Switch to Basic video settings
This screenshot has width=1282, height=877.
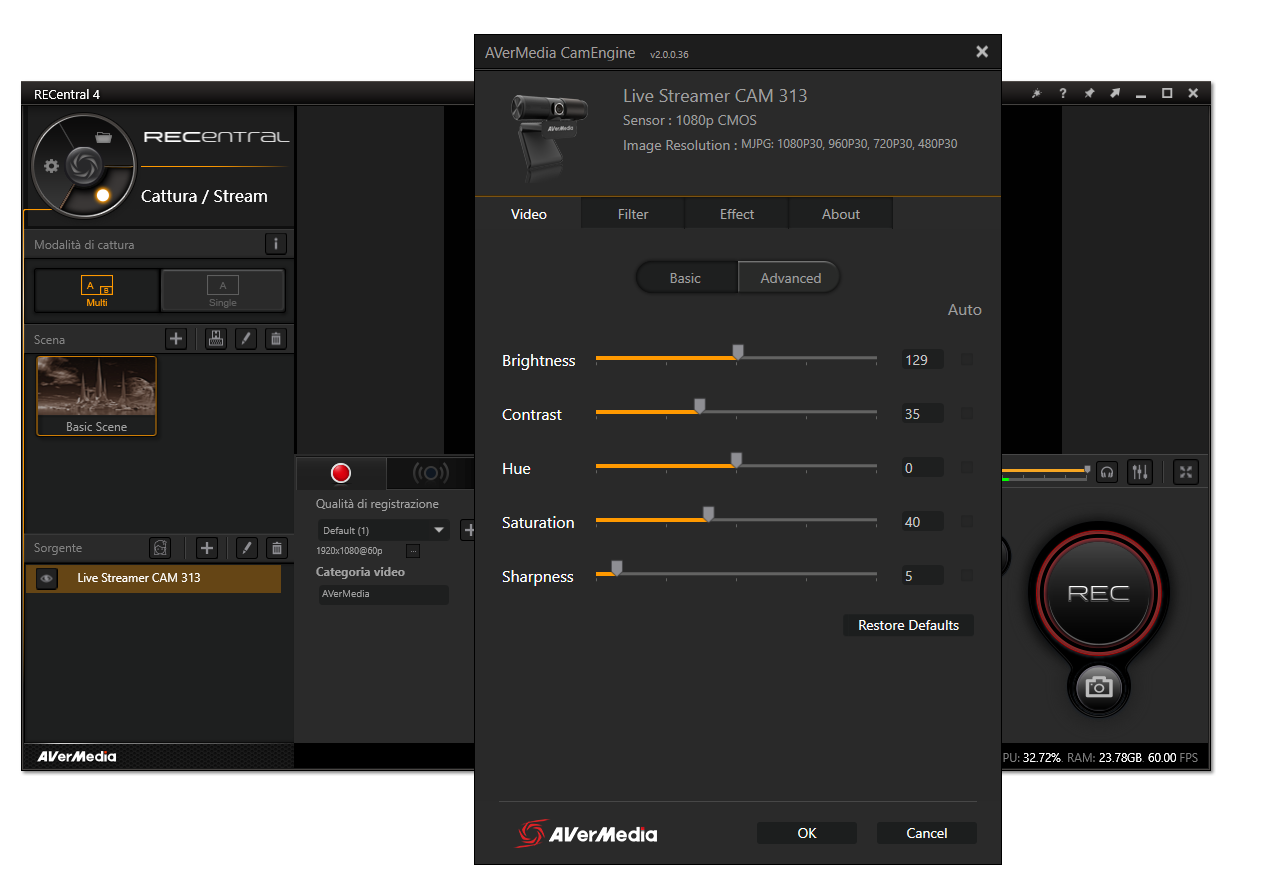[x=686, y=278]
